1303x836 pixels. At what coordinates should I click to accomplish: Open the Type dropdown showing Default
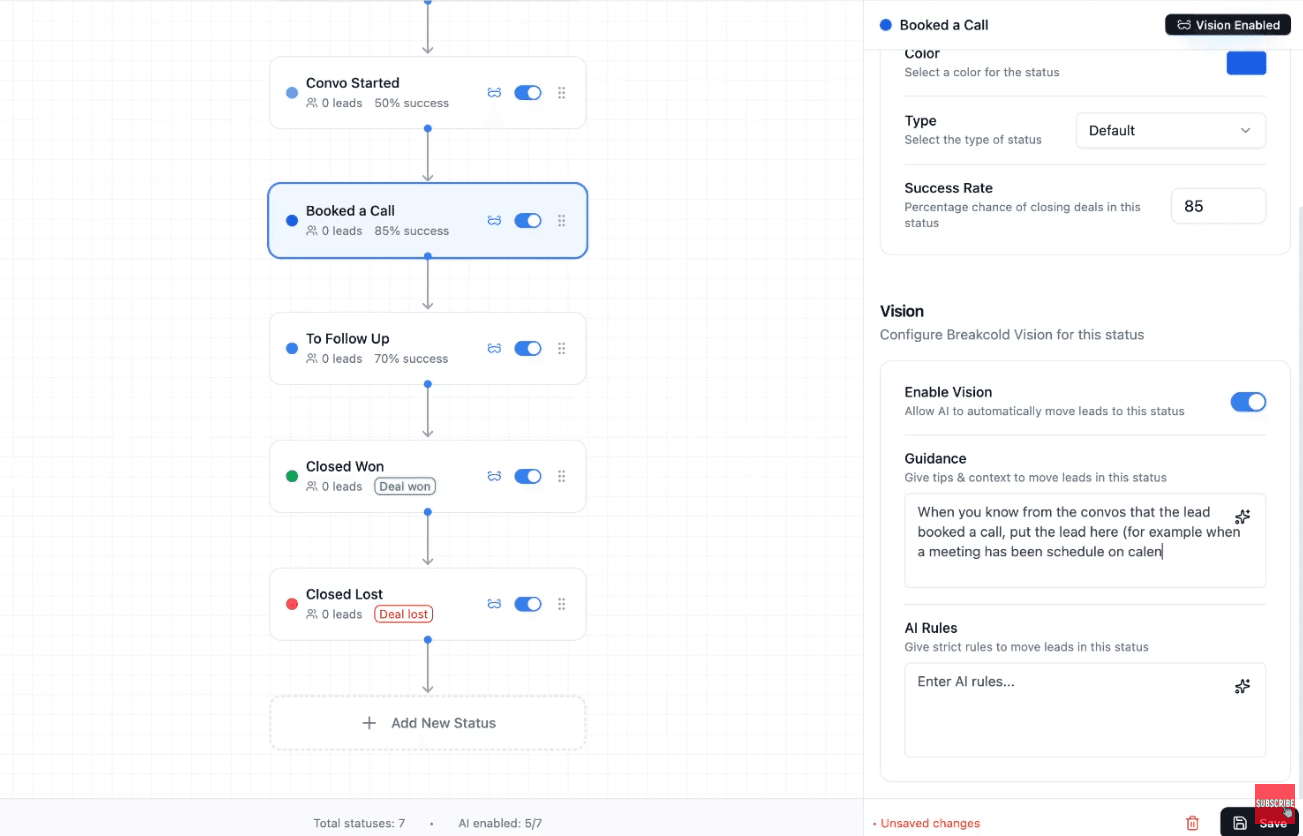1170,130
